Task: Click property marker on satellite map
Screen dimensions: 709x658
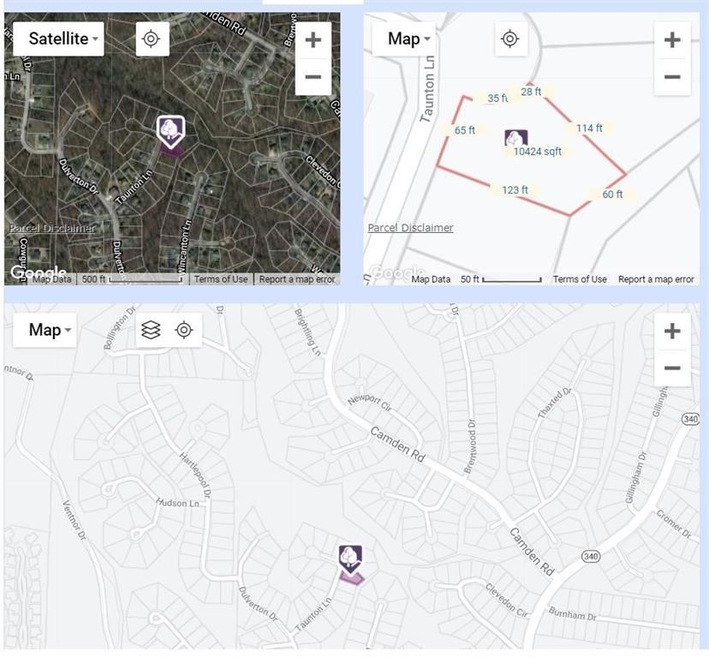Action: (171, 131)
